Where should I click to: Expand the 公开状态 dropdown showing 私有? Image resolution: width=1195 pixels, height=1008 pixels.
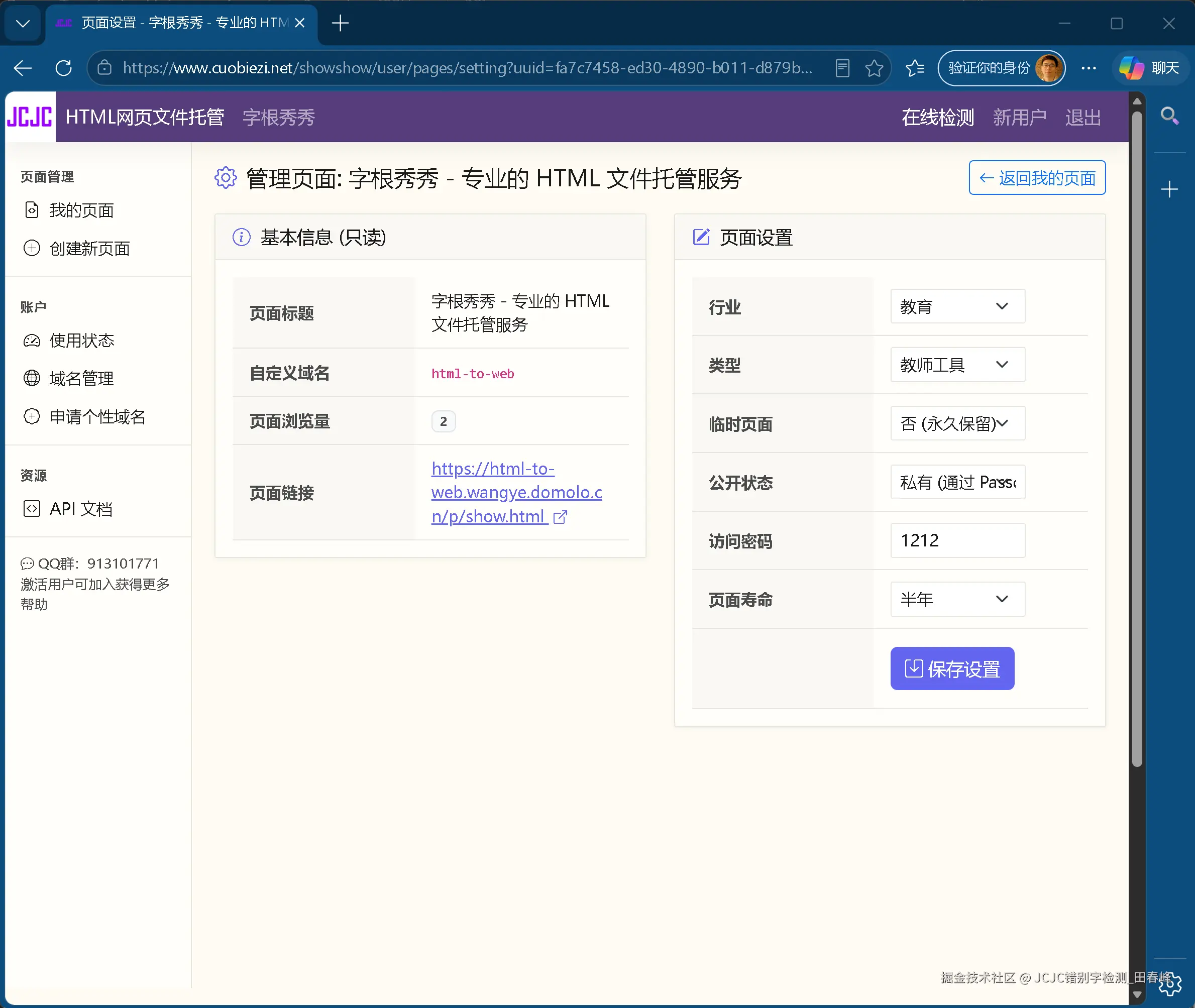pos(957,482)
